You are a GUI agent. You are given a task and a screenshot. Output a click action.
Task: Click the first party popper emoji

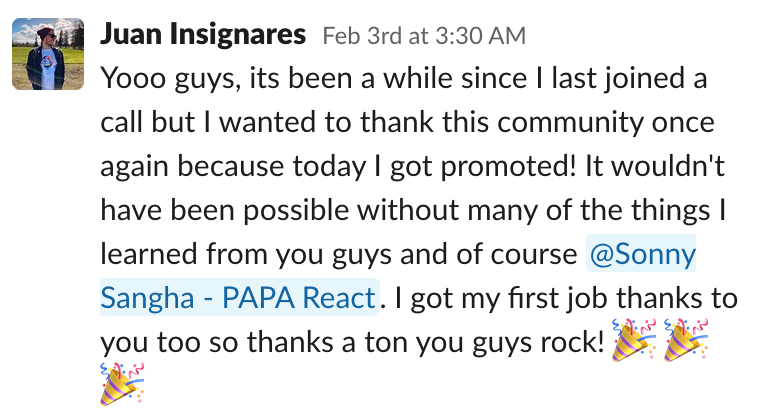click(x=634, y=341)
